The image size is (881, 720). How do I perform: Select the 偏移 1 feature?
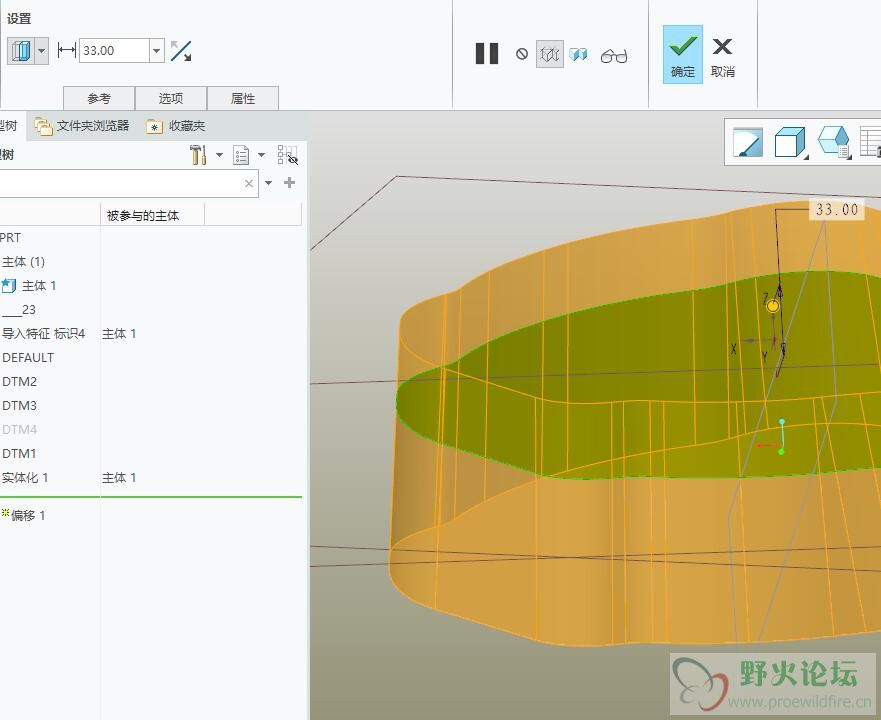[x=28, y=515]
